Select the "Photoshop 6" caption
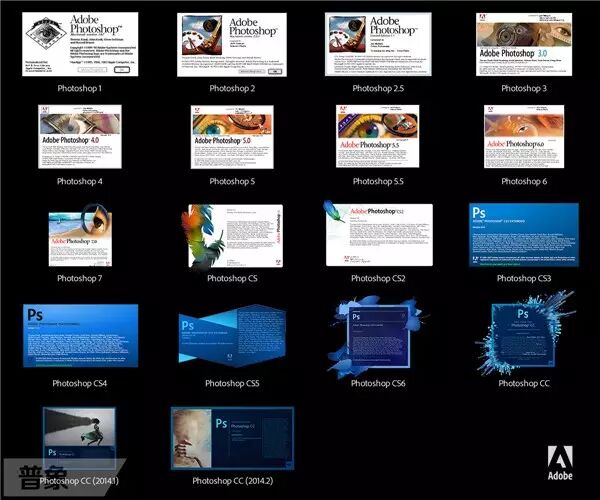The height and width of the screenshot is (500, 600). click(x=524, y=181)
